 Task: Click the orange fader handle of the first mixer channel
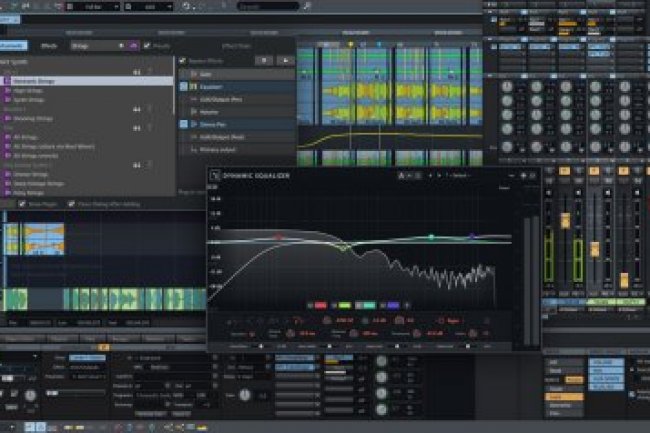[x=565, y=221]
